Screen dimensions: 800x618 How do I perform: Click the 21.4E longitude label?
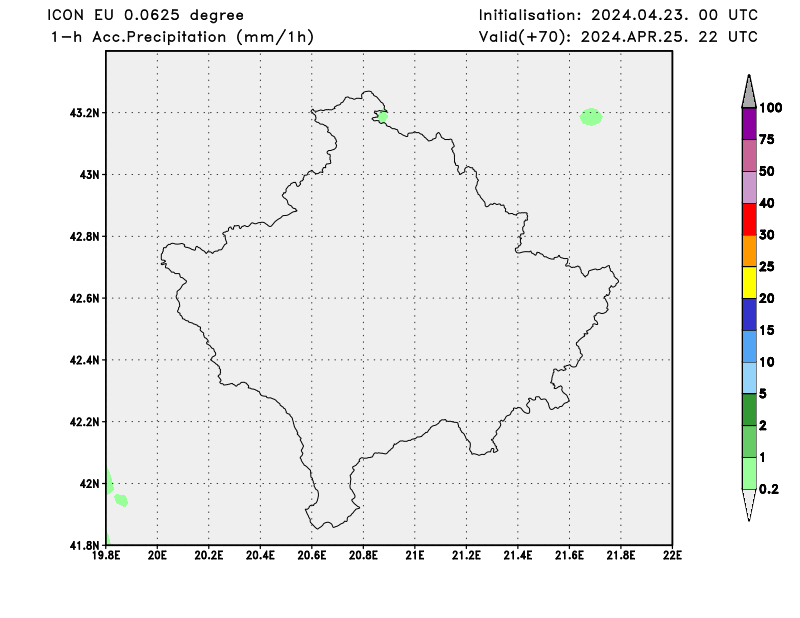point(518,555)
